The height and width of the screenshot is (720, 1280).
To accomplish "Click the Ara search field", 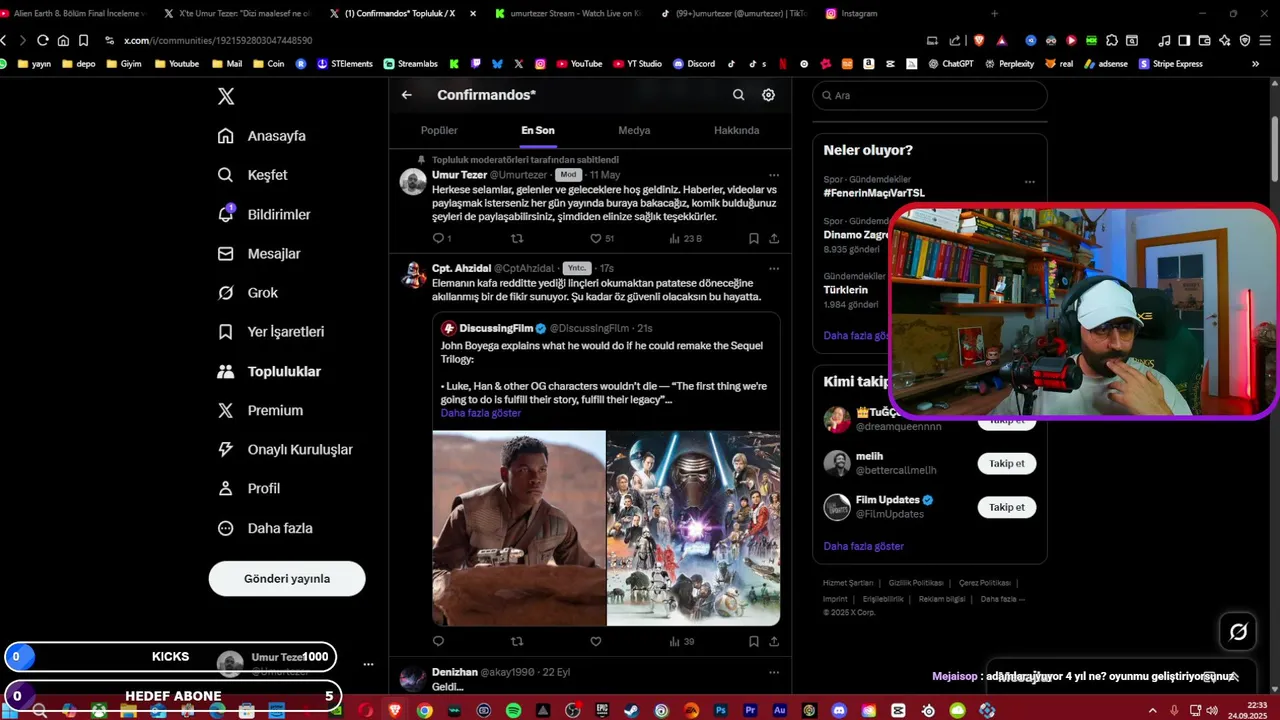I will 930,96.
